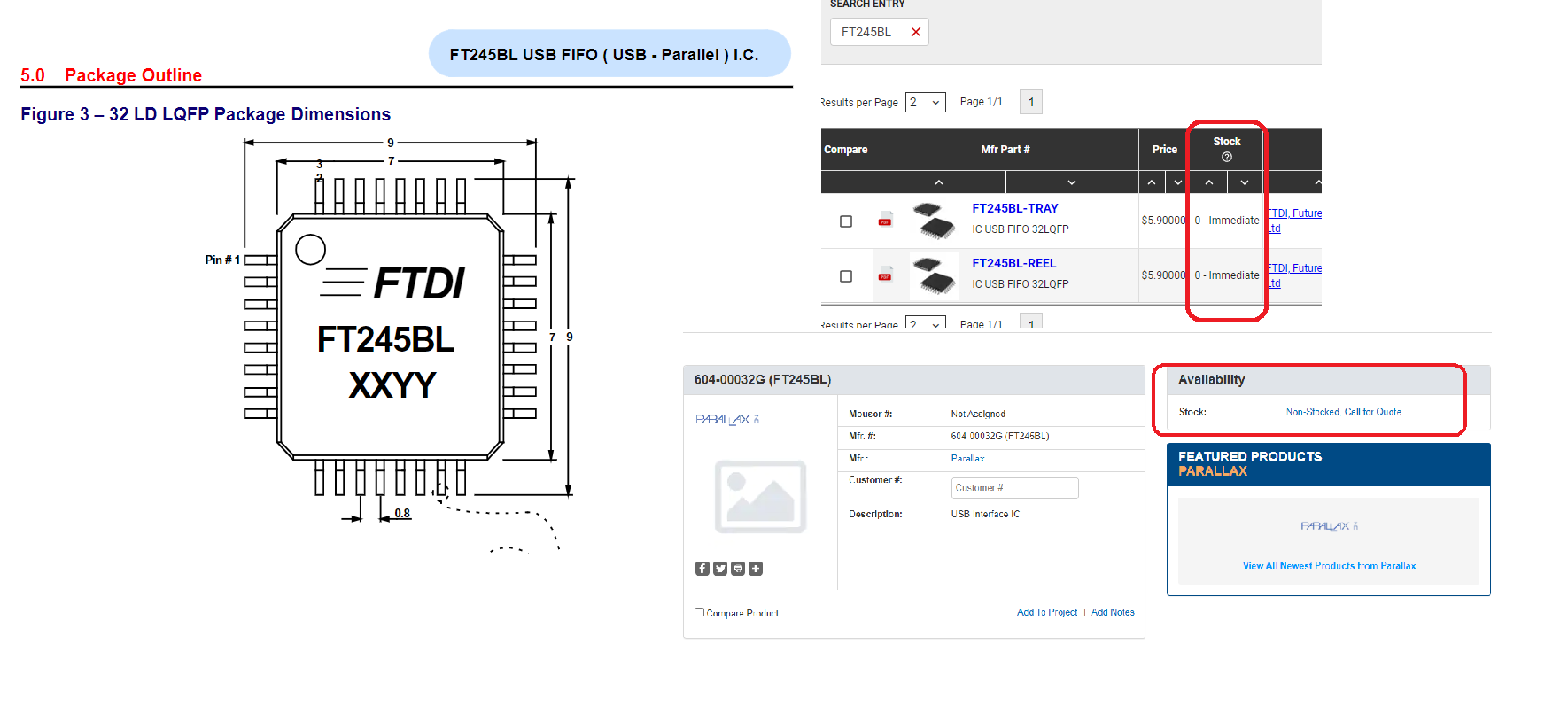
Task: Share the Parallax product on Twitter
Action: click(x=720, y=569)
